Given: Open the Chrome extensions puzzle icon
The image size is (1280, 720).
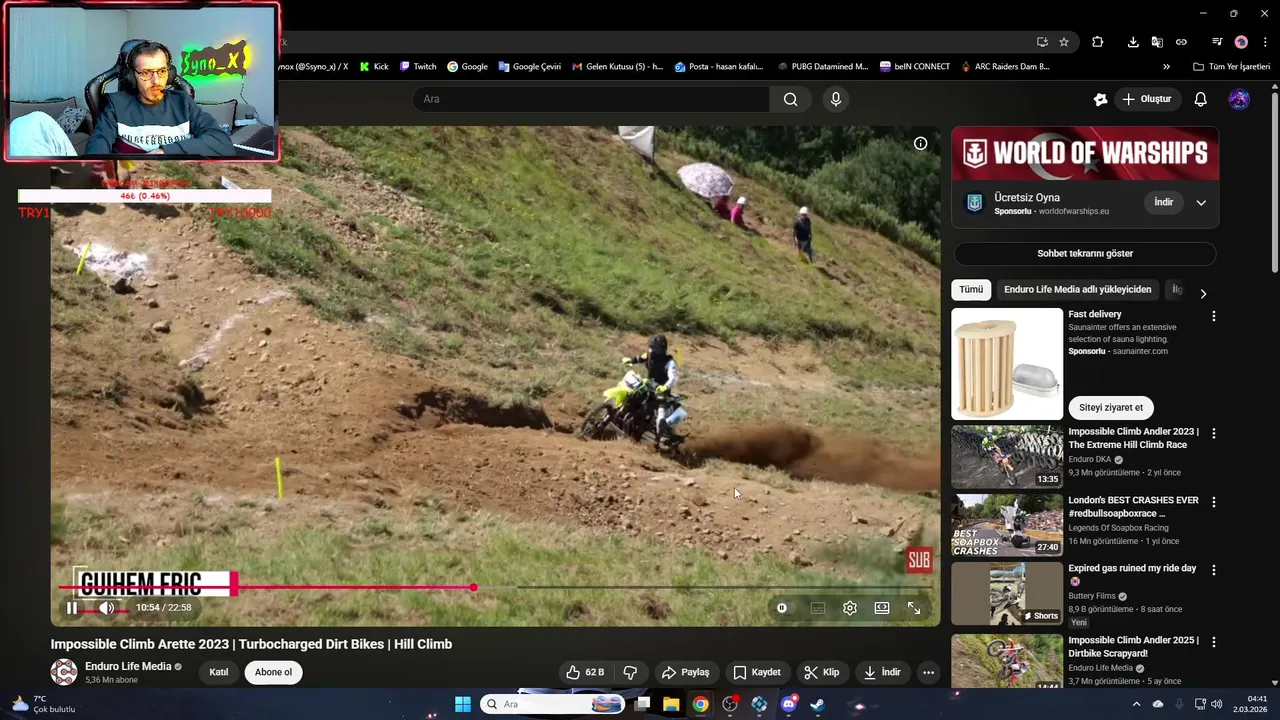Looking at the screenshot, I should coord(1097,42).
